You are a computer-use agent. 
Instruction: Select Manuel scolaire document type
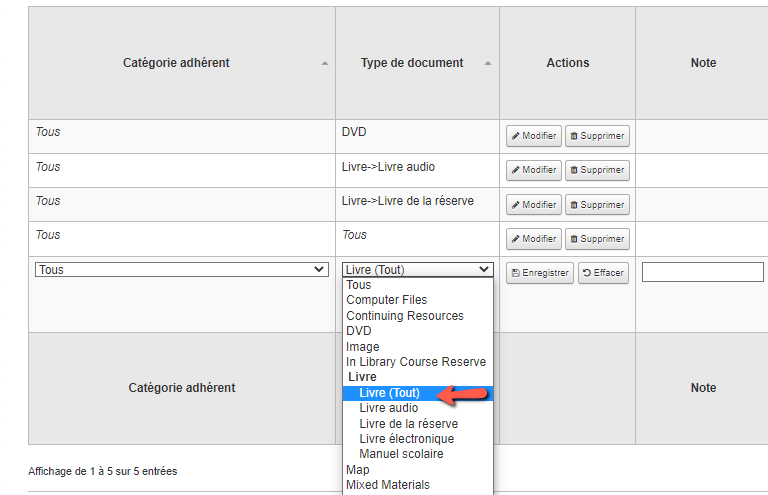pos(401,454)
